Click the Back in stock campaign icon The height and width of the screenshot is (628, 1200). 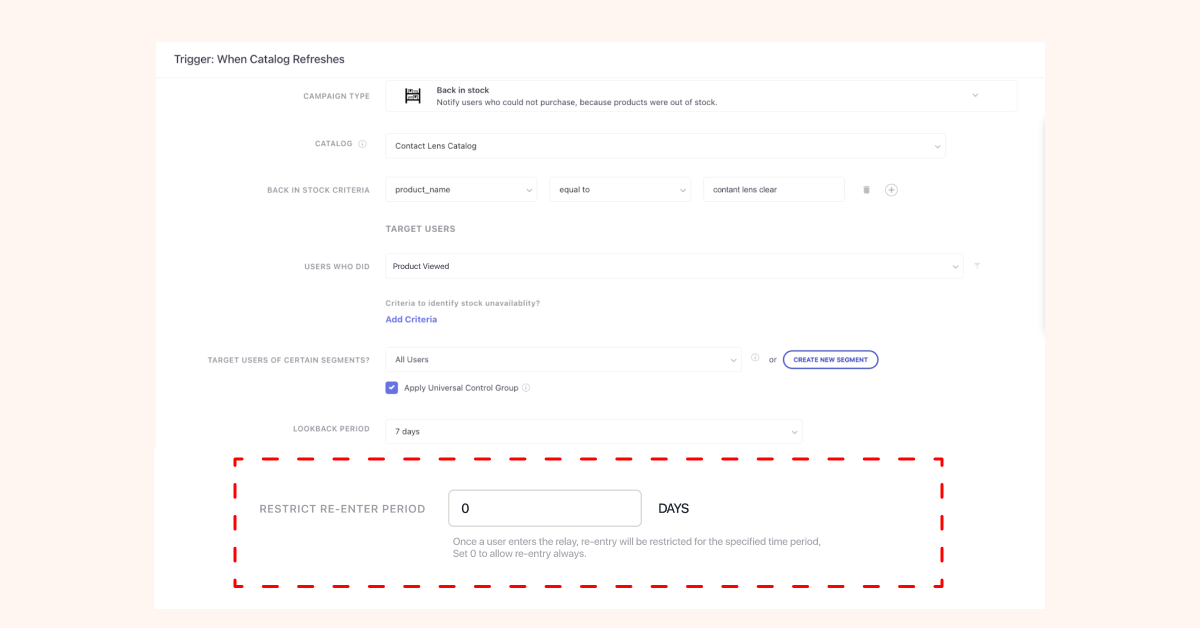click(412, 96)
